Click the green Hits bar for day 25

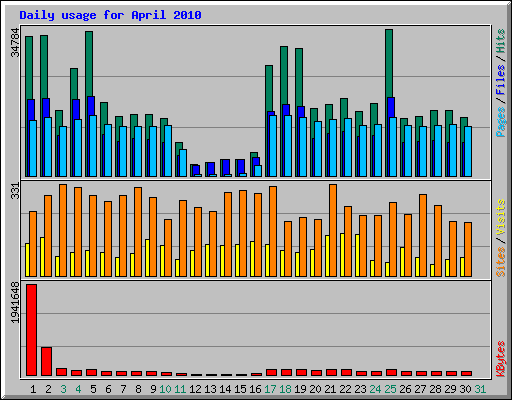click(389, 63)
